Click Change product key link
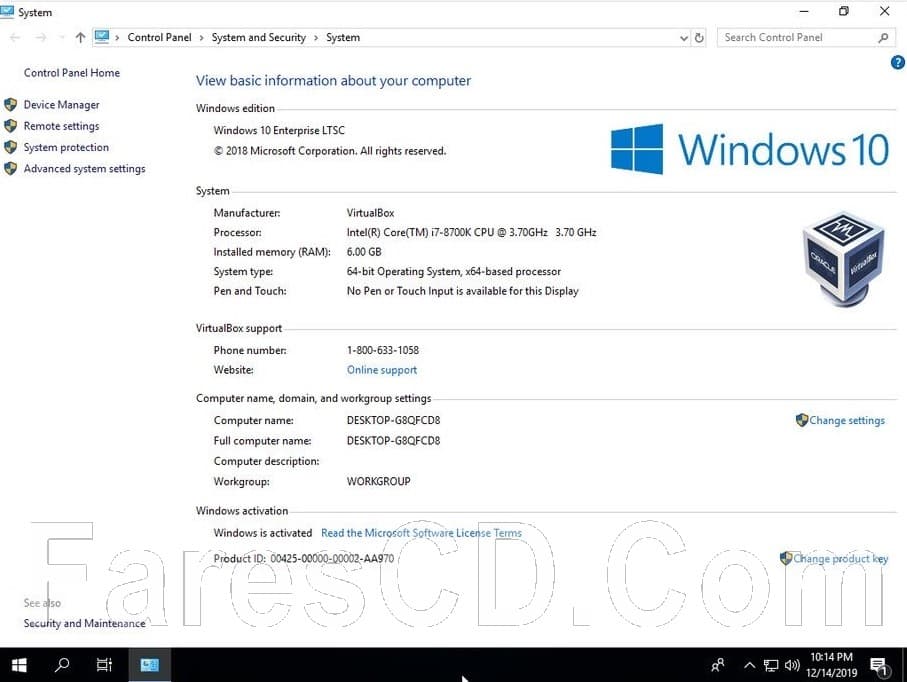This screenshot has height=682, width=907. pos(840,559)
